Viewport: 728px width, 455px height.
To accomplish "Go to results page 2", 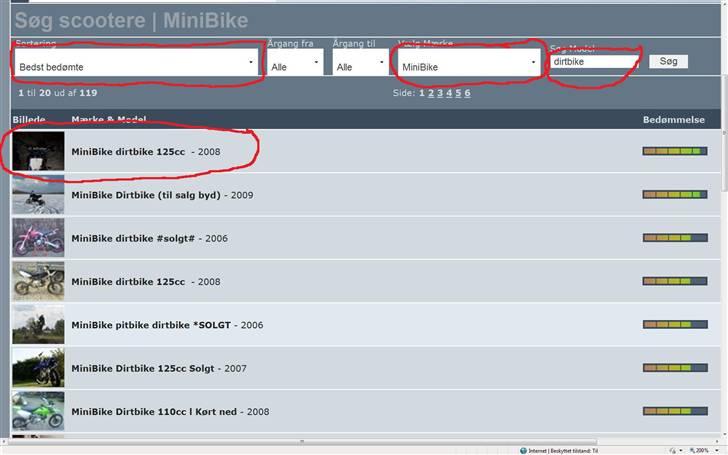I will coord(431,93).
